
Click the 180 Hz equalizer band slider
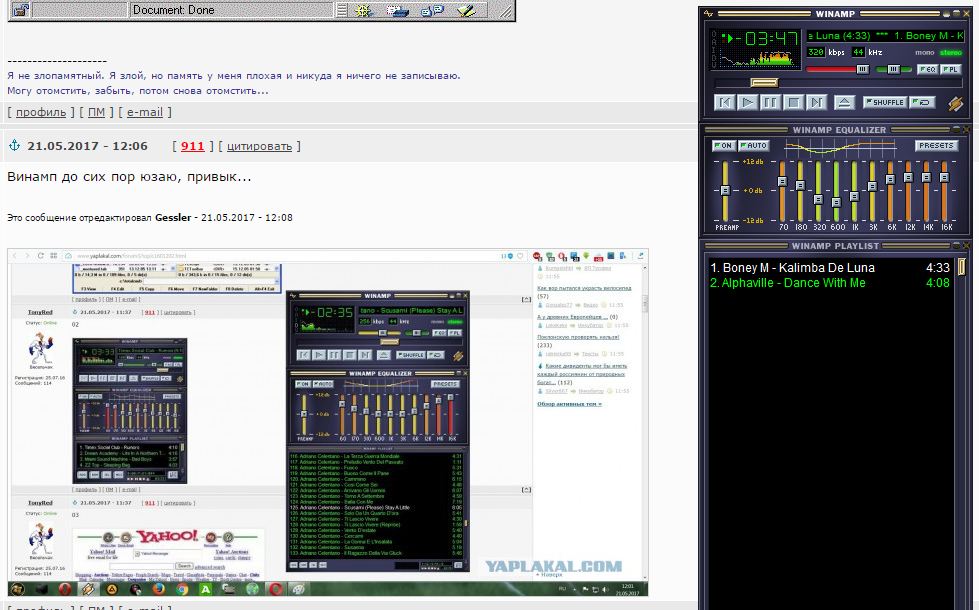click(800, 190)
